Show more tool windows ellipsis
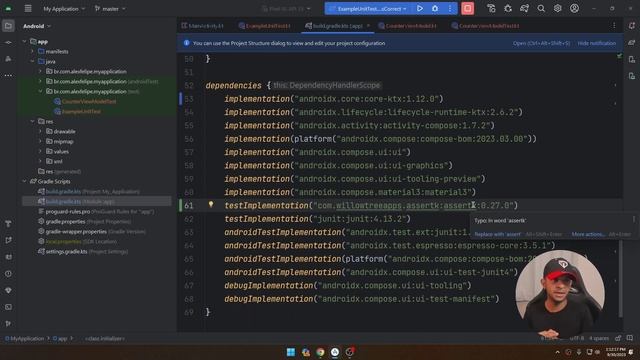Viewport: 640px width, 360px height. click(8, 76)
